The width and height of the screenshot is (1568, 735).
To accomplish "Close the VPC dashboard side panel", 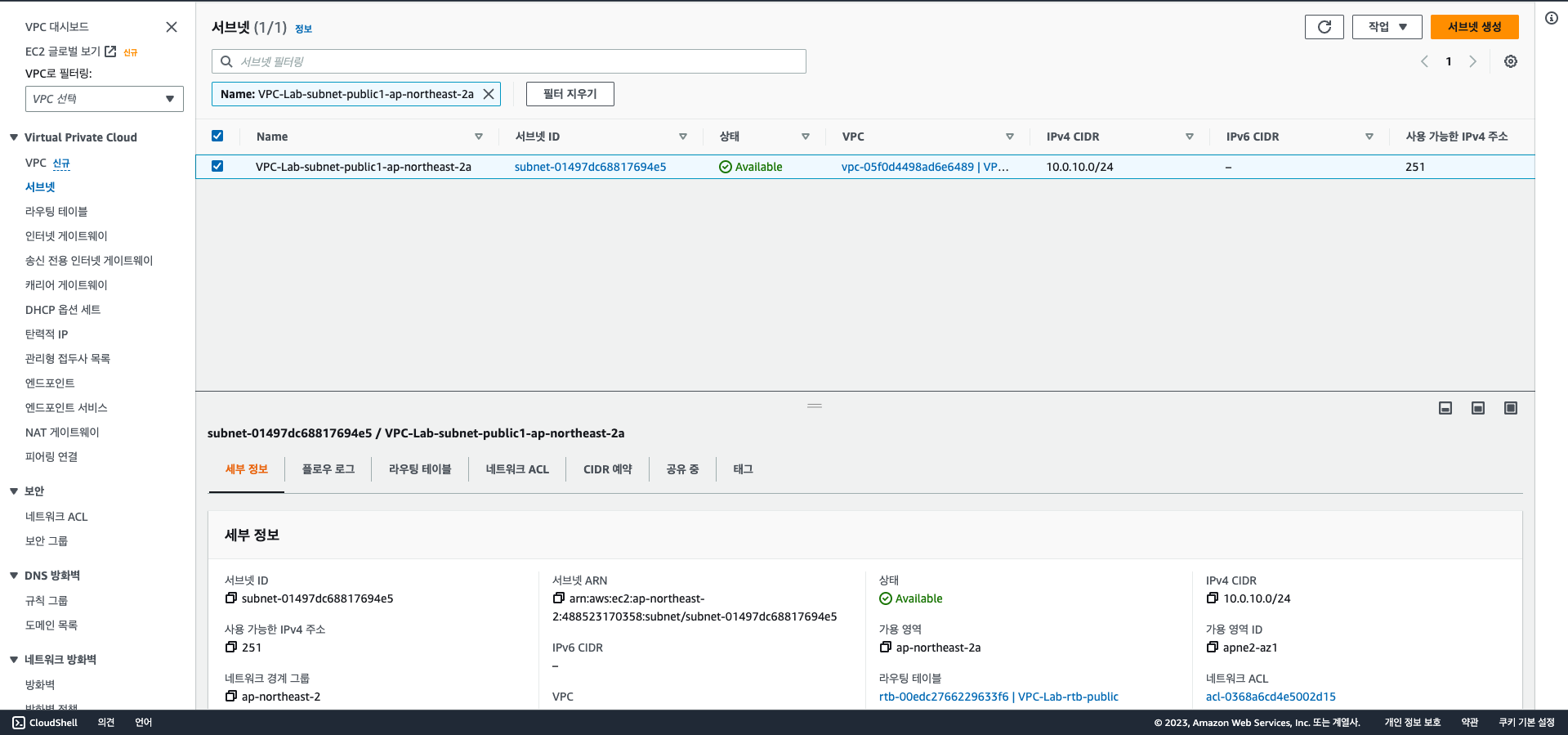I will [172, 27].
